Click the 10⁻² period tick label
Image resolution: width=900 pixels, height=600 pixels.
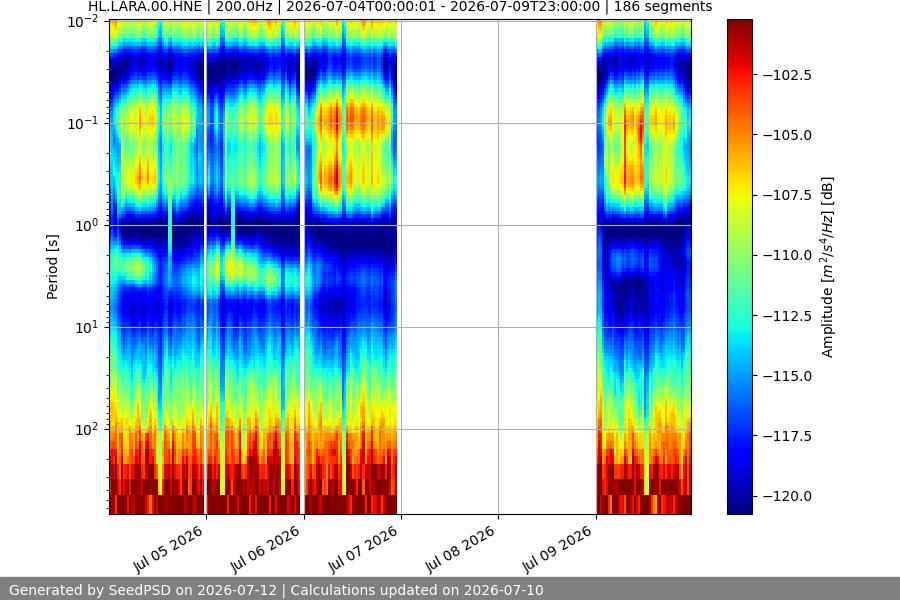click(83, 22)
